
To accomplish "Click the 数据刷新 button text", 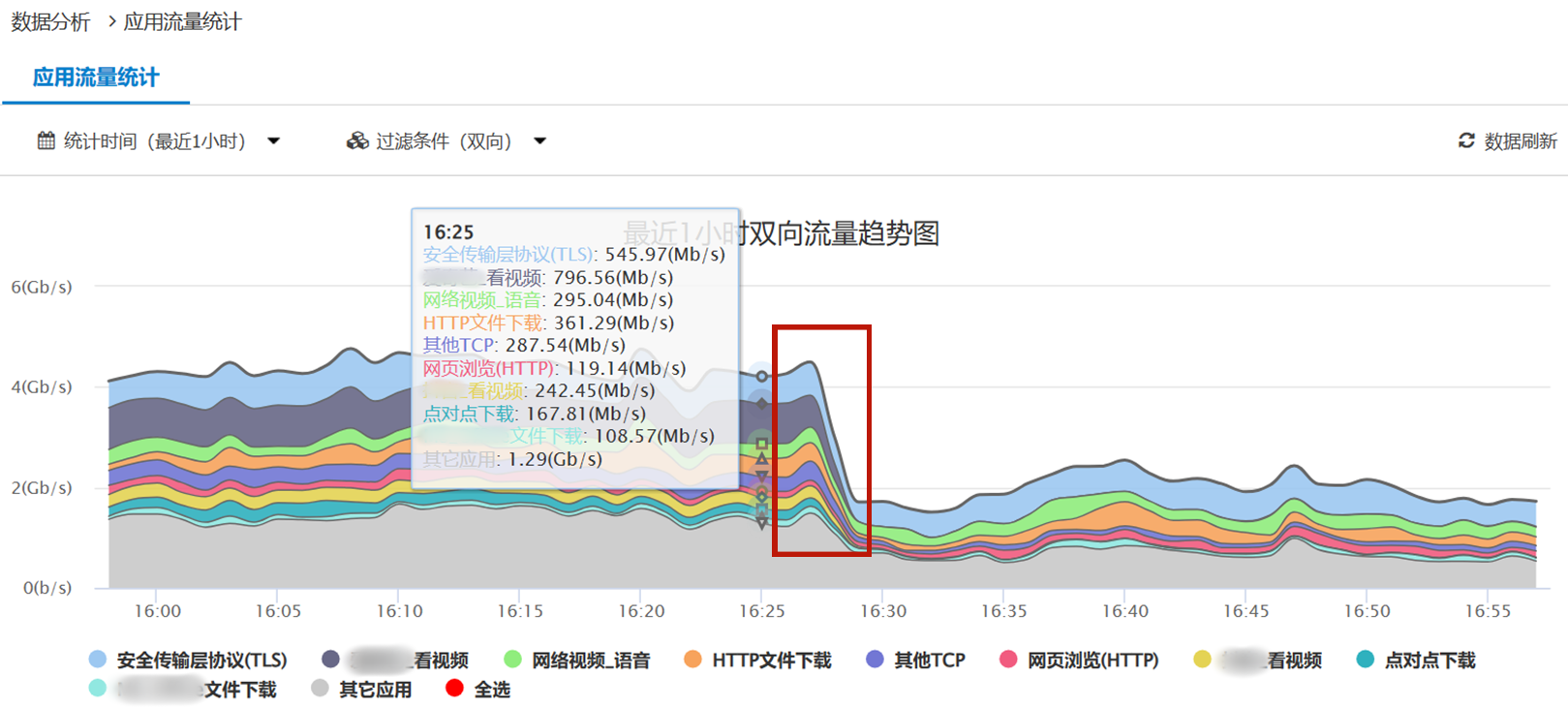I will (x=1520, y=141).
